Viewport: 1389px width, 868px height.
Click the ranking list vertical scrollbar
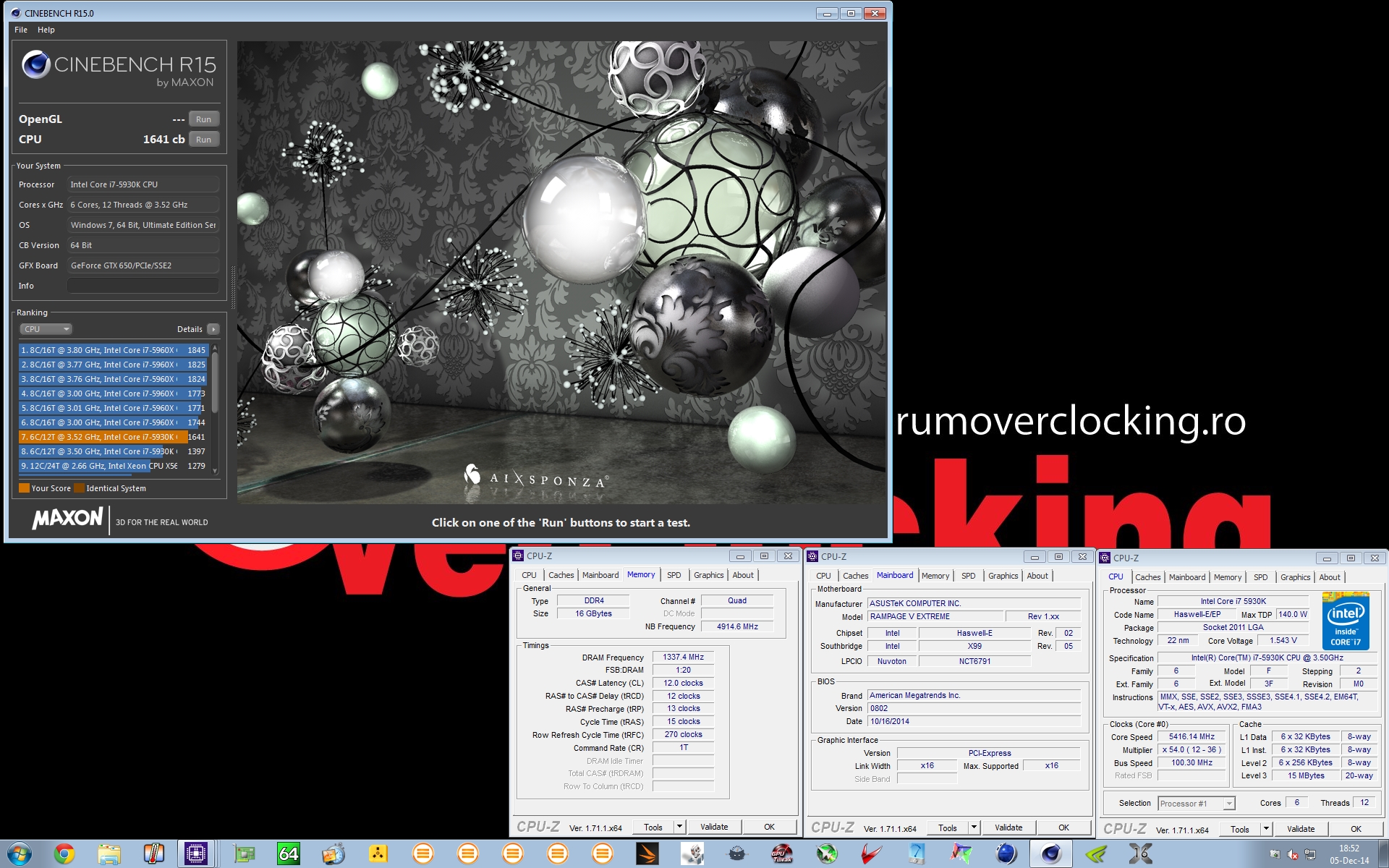click(x=215, y=409)
